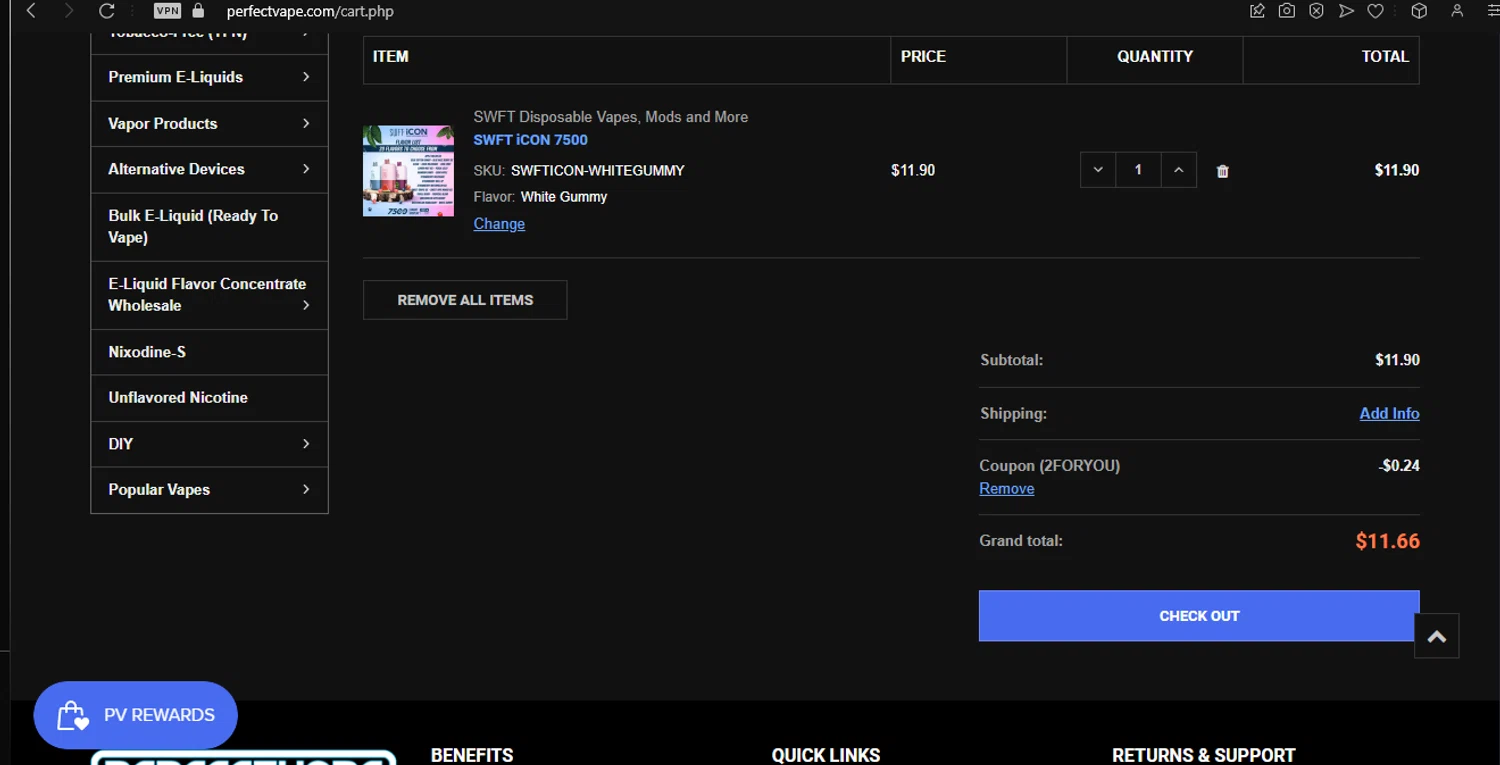Click the QUANTITY column header

point(1155,56)
